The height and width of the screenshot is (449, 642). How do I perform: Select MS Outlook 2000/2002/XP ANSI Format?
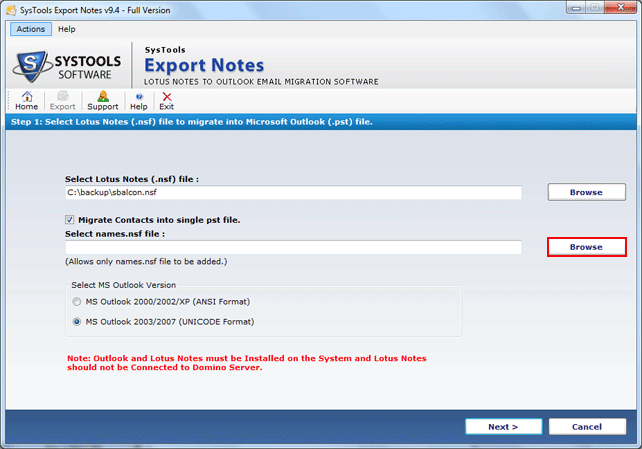77,302
